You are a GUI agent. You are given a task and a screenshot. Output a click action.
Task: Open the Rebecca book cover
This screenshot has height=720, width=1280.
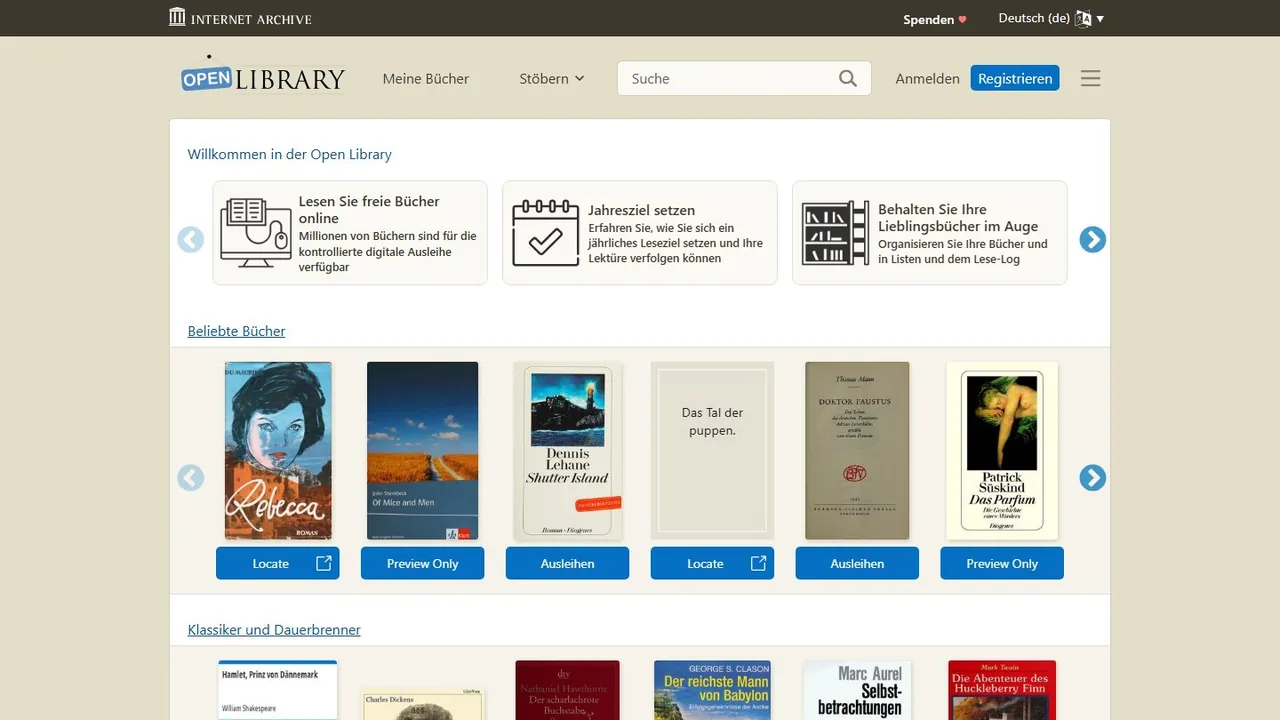(278, 451)
